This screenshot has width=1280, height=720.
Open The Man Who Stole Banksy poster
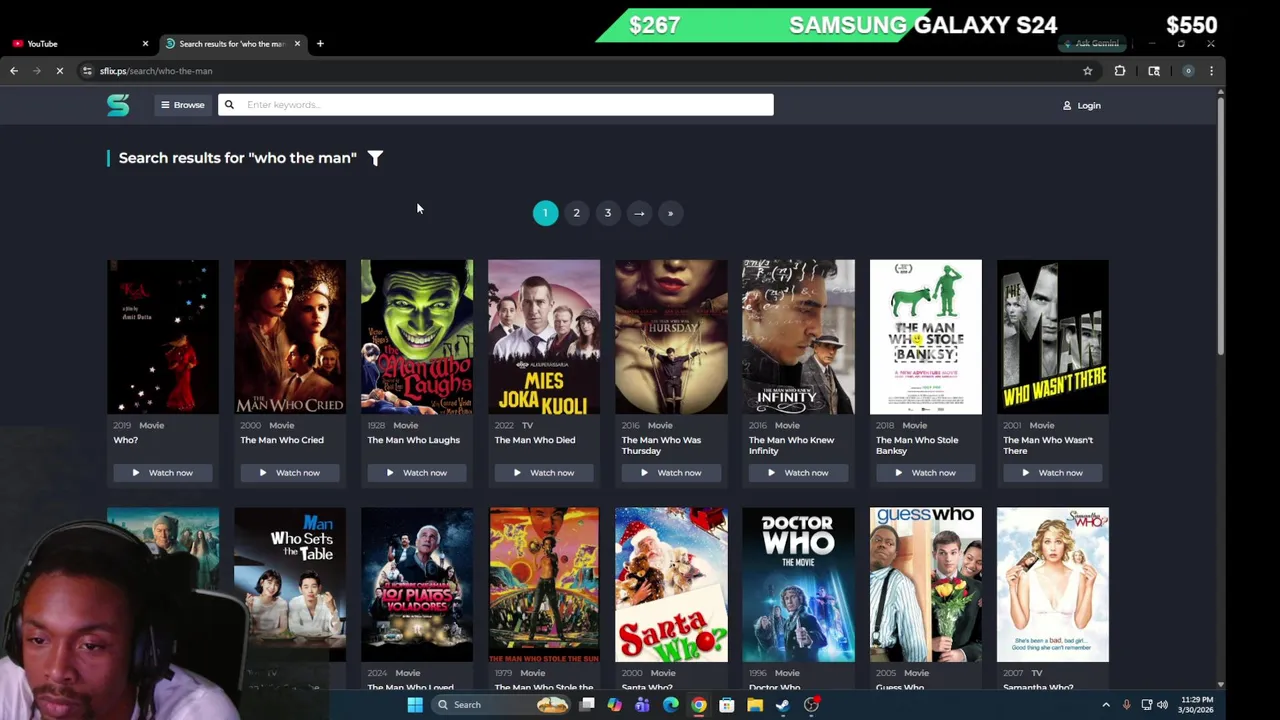click(925, 337)
